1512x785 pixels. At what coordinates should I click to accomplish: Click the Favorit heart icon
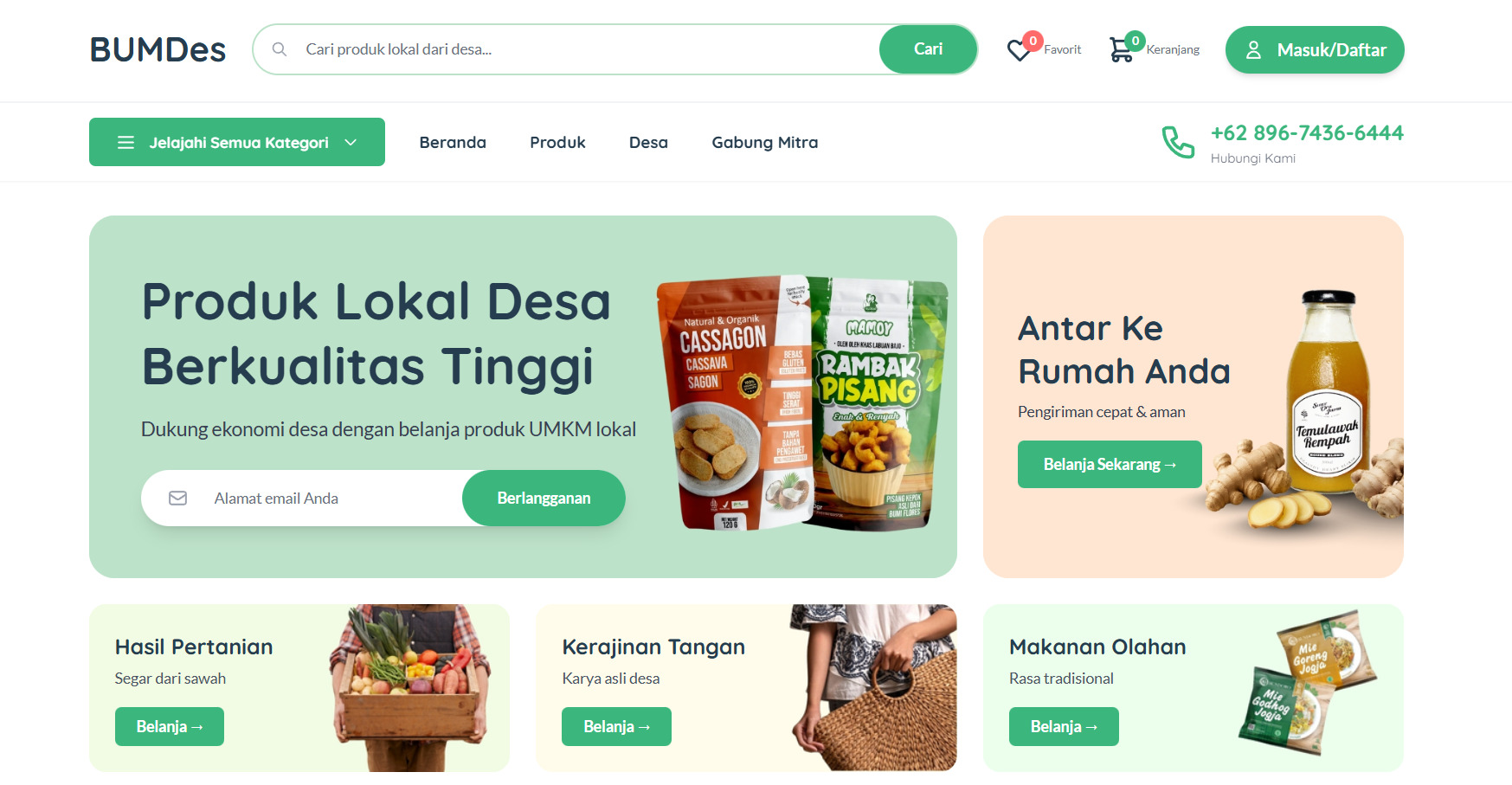click(x=1019, y=51)
